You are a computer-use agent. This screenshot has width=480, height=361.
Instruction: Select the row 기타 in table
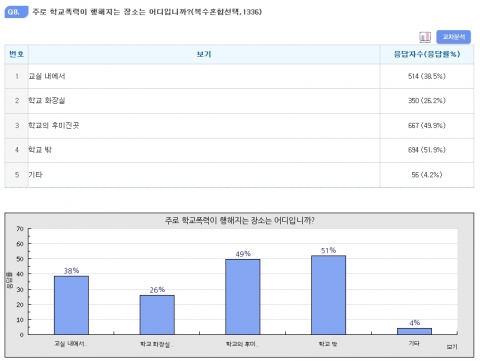[x=239, y=175]
